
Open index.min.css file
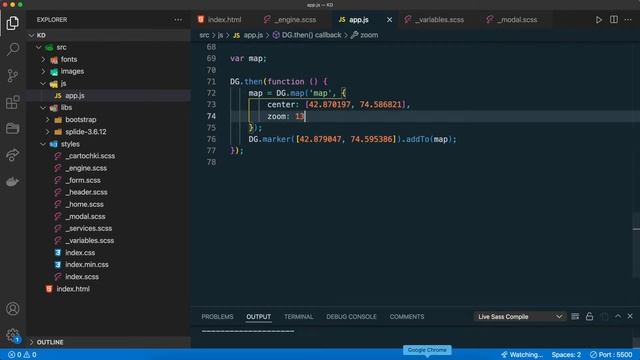[x=109, y=264]
